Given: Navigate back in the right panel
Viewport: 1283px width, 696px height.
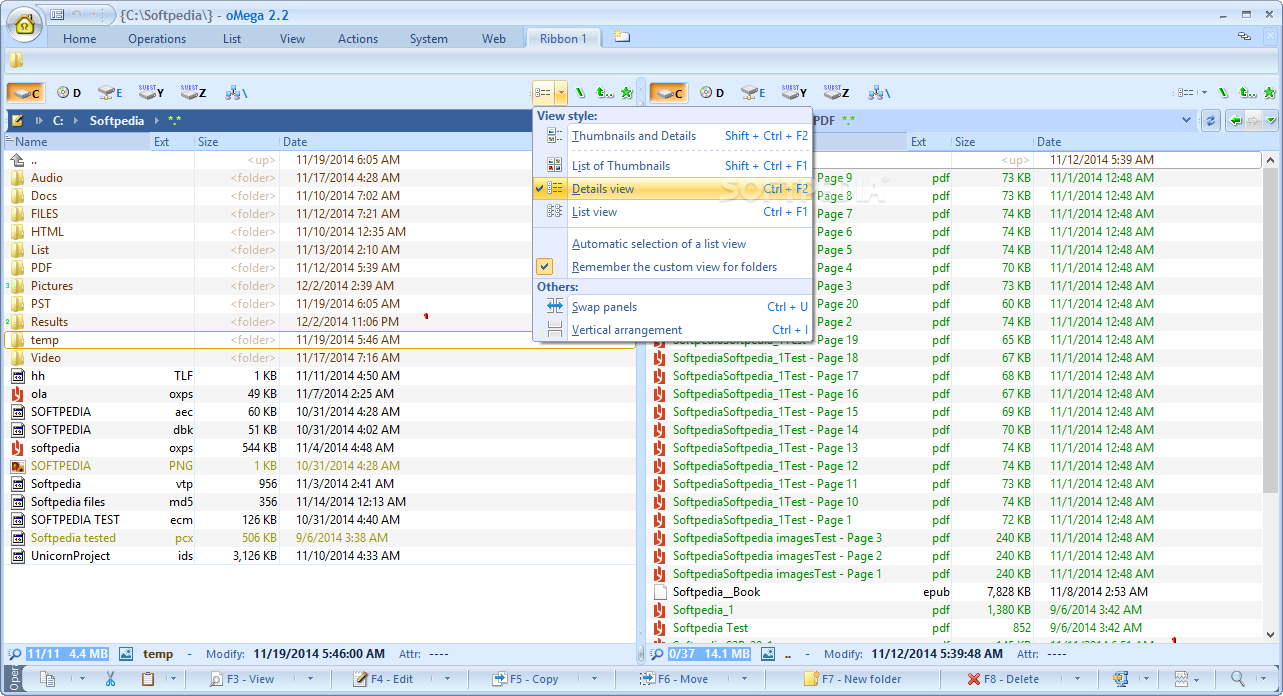Looking at the screenshot, I should coord(1237,121).
